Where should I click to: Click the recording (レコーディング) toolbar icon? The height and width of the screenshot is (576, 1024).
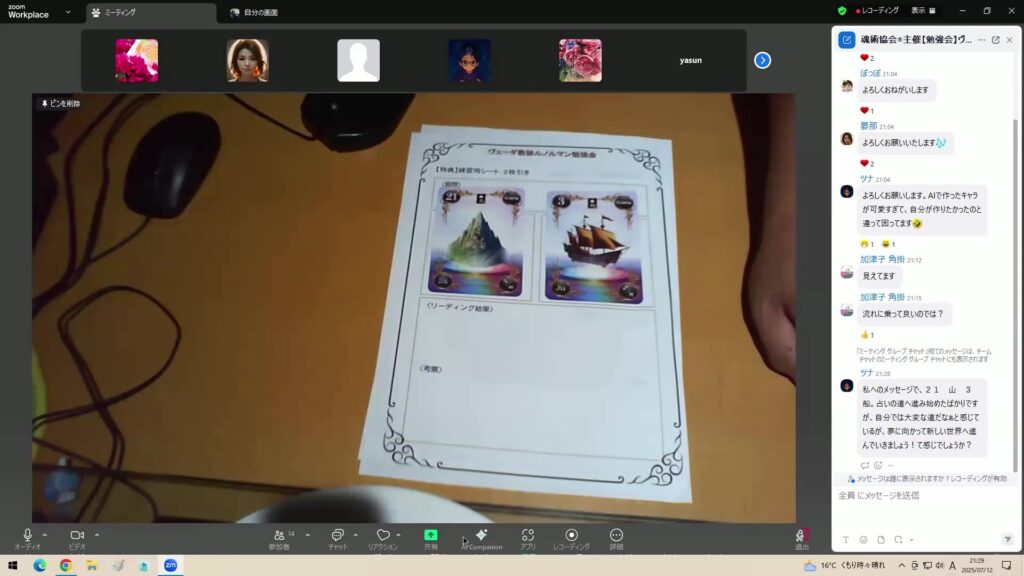click(x=571, y=535)
